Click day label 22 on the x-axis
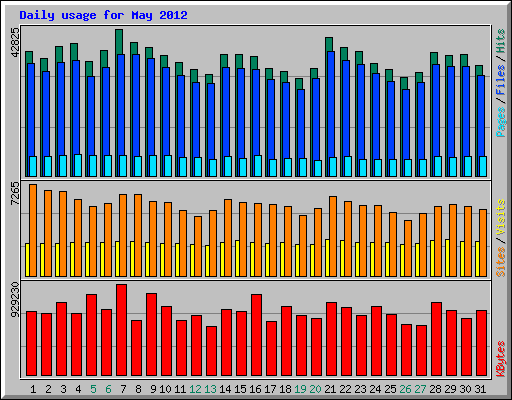The image size is (512, 400). click(345, 389)
